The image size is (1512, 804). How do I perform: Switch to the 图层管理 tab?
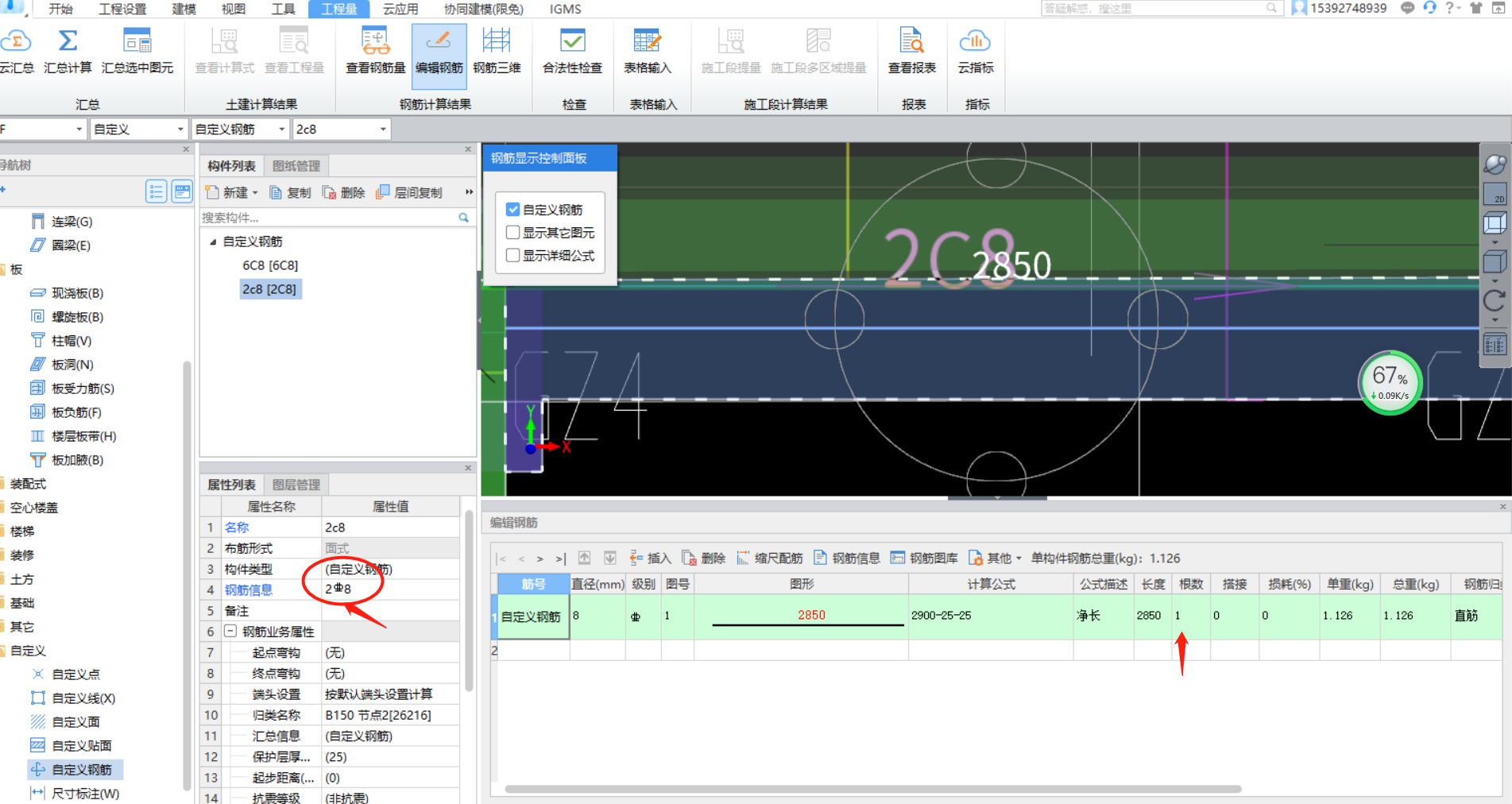[x=296, y=485]
